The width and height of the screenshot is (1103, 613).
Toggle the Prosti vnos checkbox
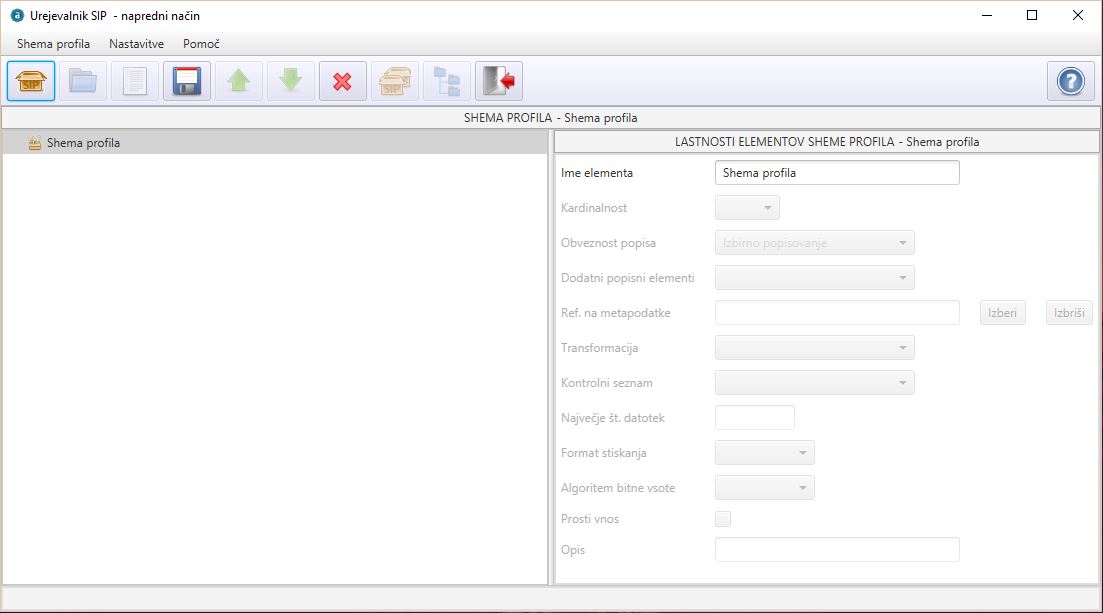(x=723, y=519)
